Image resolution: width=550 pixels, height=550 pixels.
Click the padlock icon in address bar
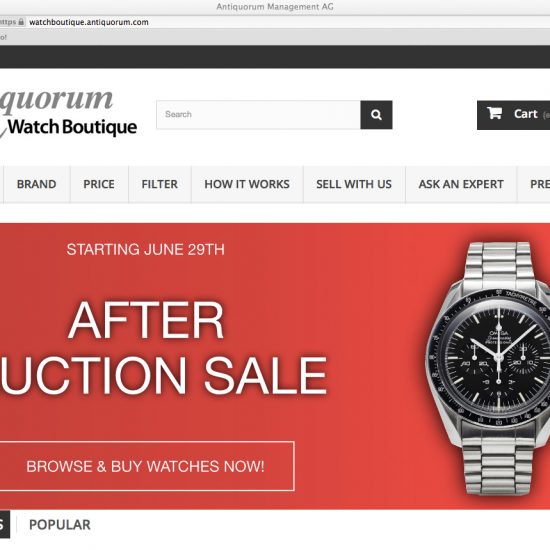pyautogui.click(x=21, y=22)
